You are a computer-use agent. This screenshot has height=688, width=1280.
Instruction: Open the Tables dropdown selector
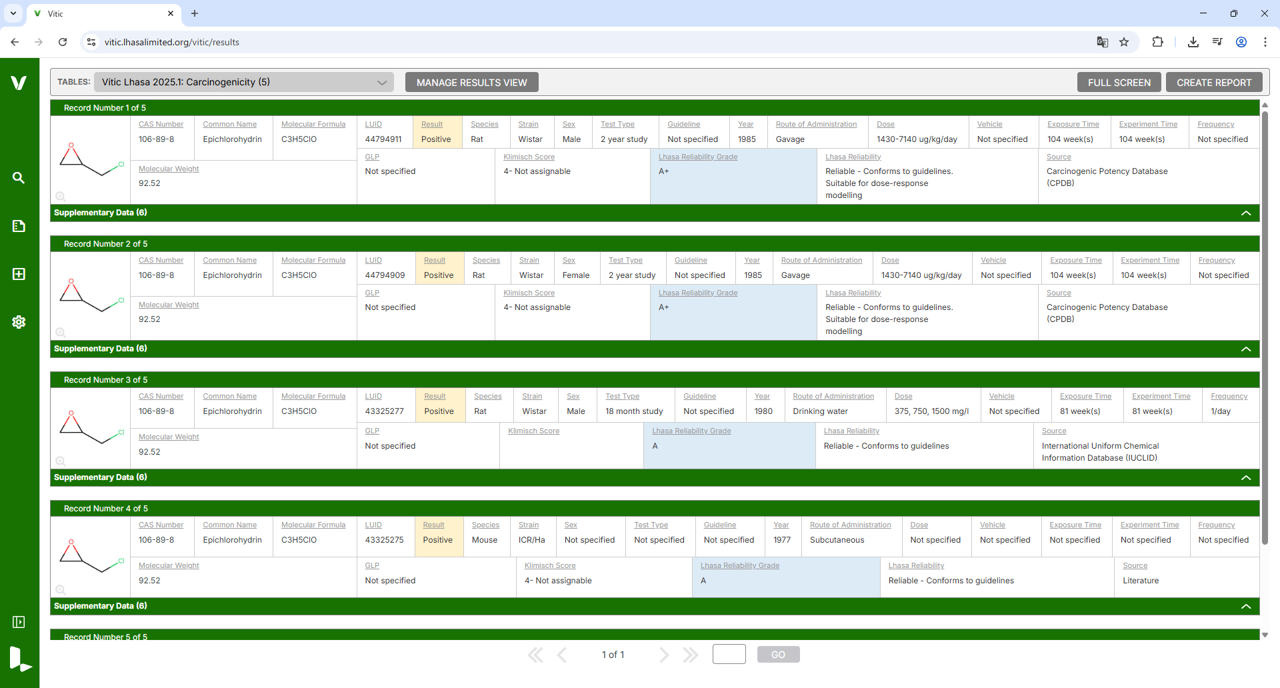tap(244, 82)
